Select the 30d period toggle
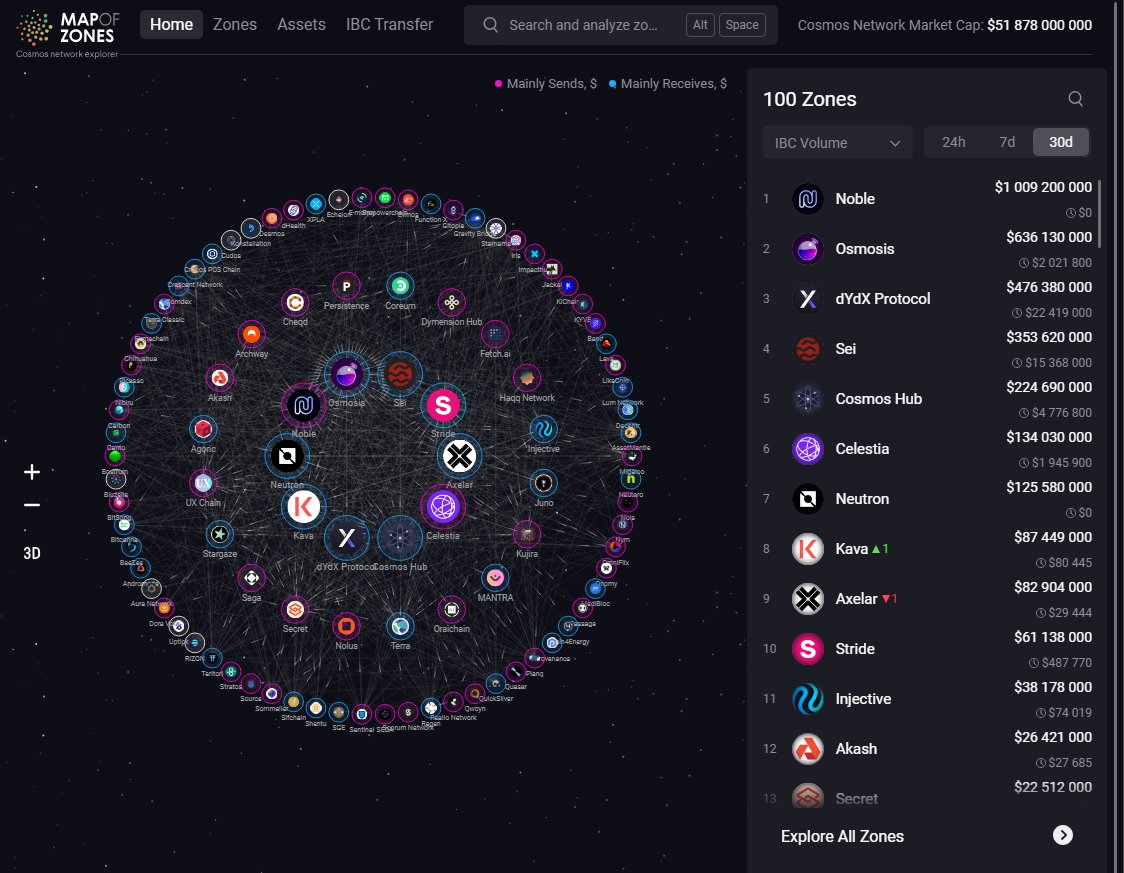The height and width of the screenshot is (873, 1124). pos(1060,142)
